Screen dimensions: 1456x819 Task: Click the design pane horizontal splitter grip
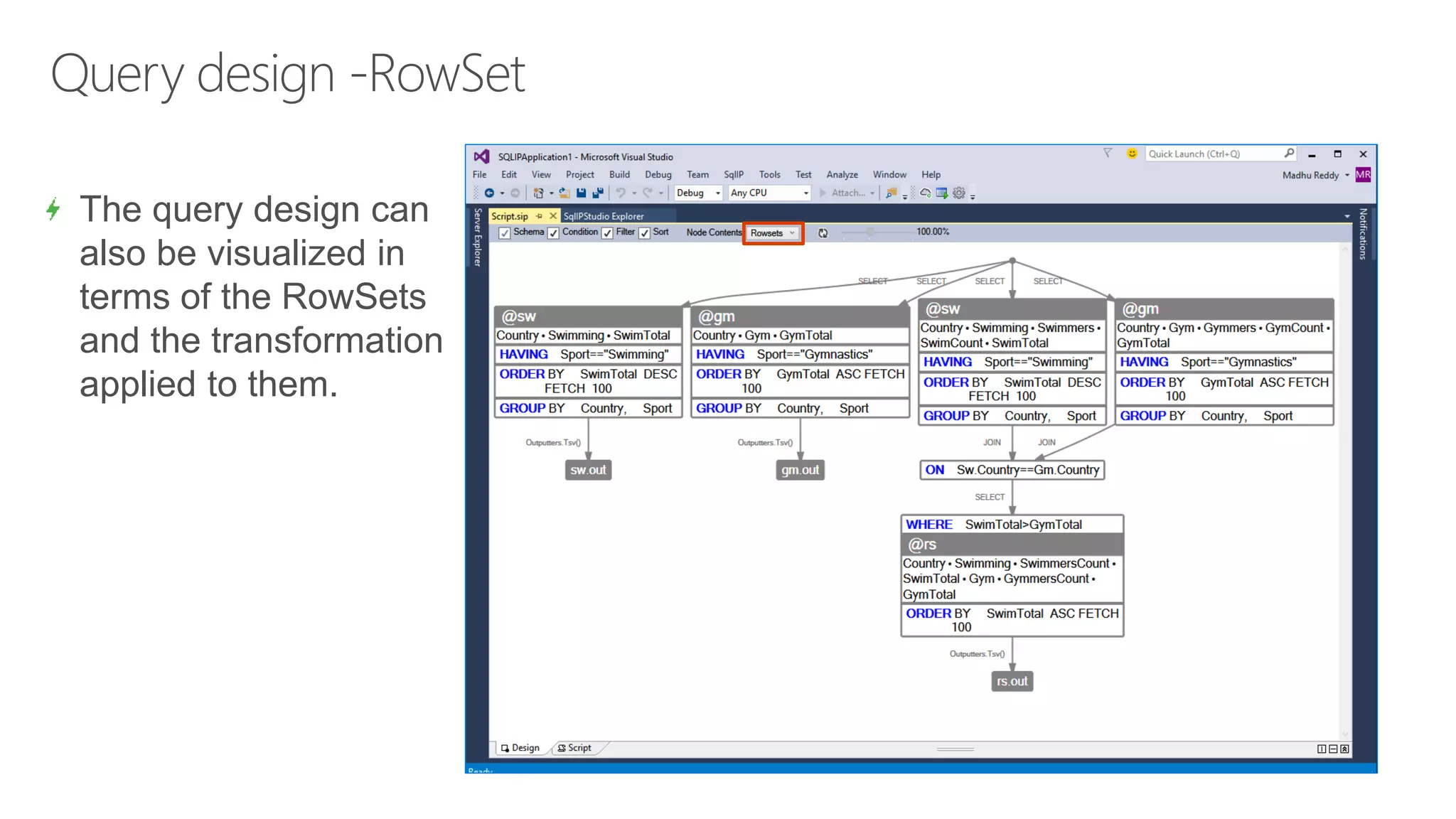955,749
